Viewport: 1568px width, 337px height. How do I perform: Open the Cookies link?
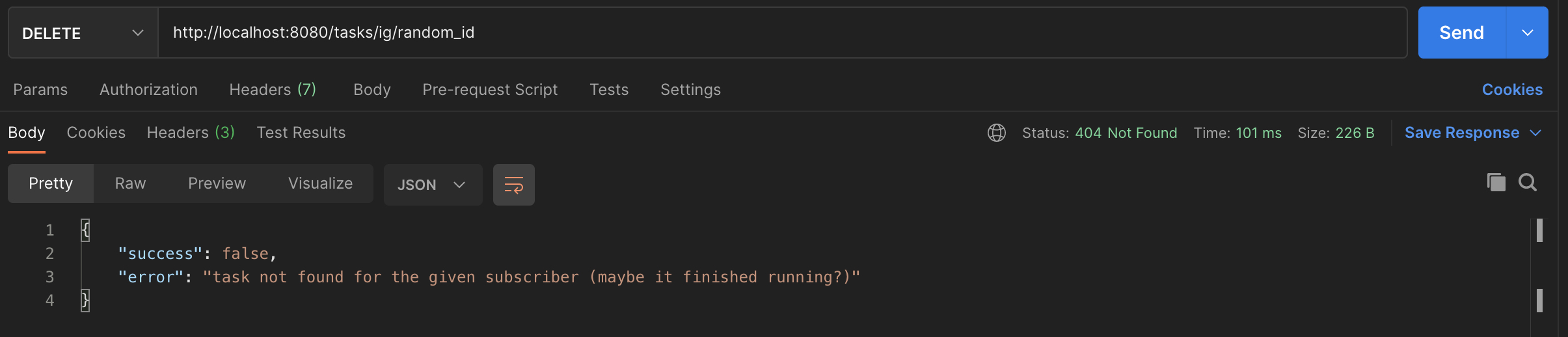tap(1512, 90)
